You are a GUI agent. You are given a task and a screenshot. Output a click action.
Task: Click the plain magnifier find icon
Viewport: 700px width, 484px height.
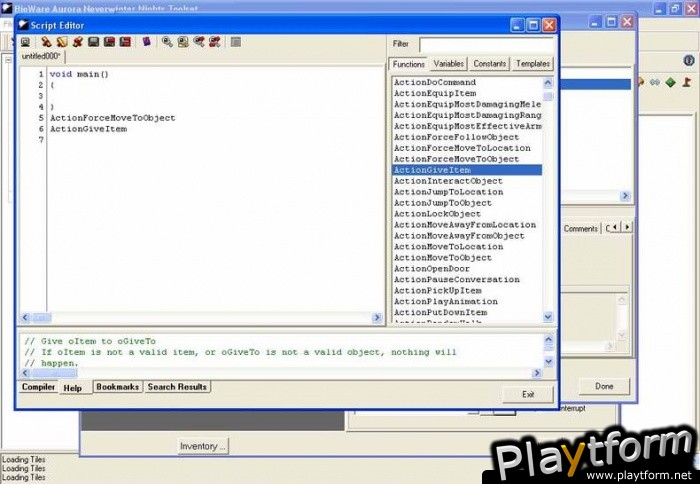point(167,42)
